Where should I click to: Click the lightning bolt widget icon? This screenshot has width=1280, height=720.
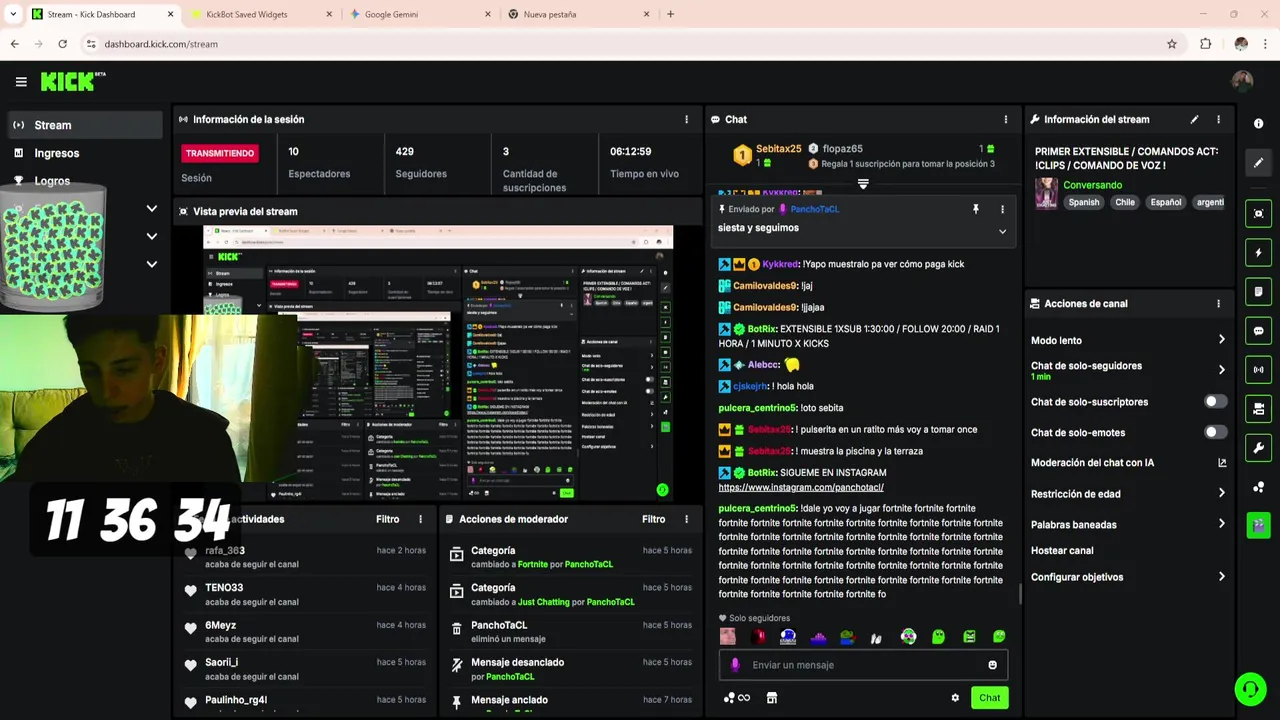pyautogui.click(x=1258, y=253)
